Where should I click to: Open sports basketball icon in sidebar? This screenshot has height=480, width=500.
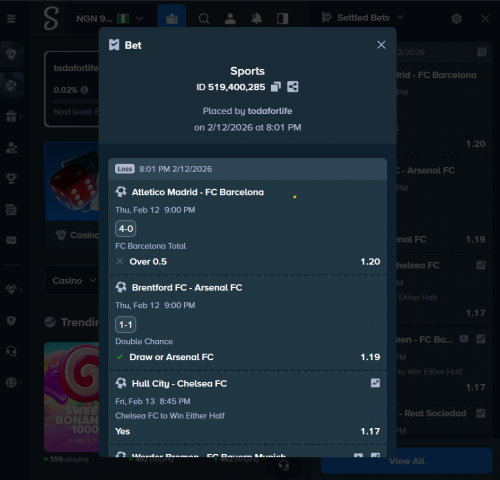12,85
